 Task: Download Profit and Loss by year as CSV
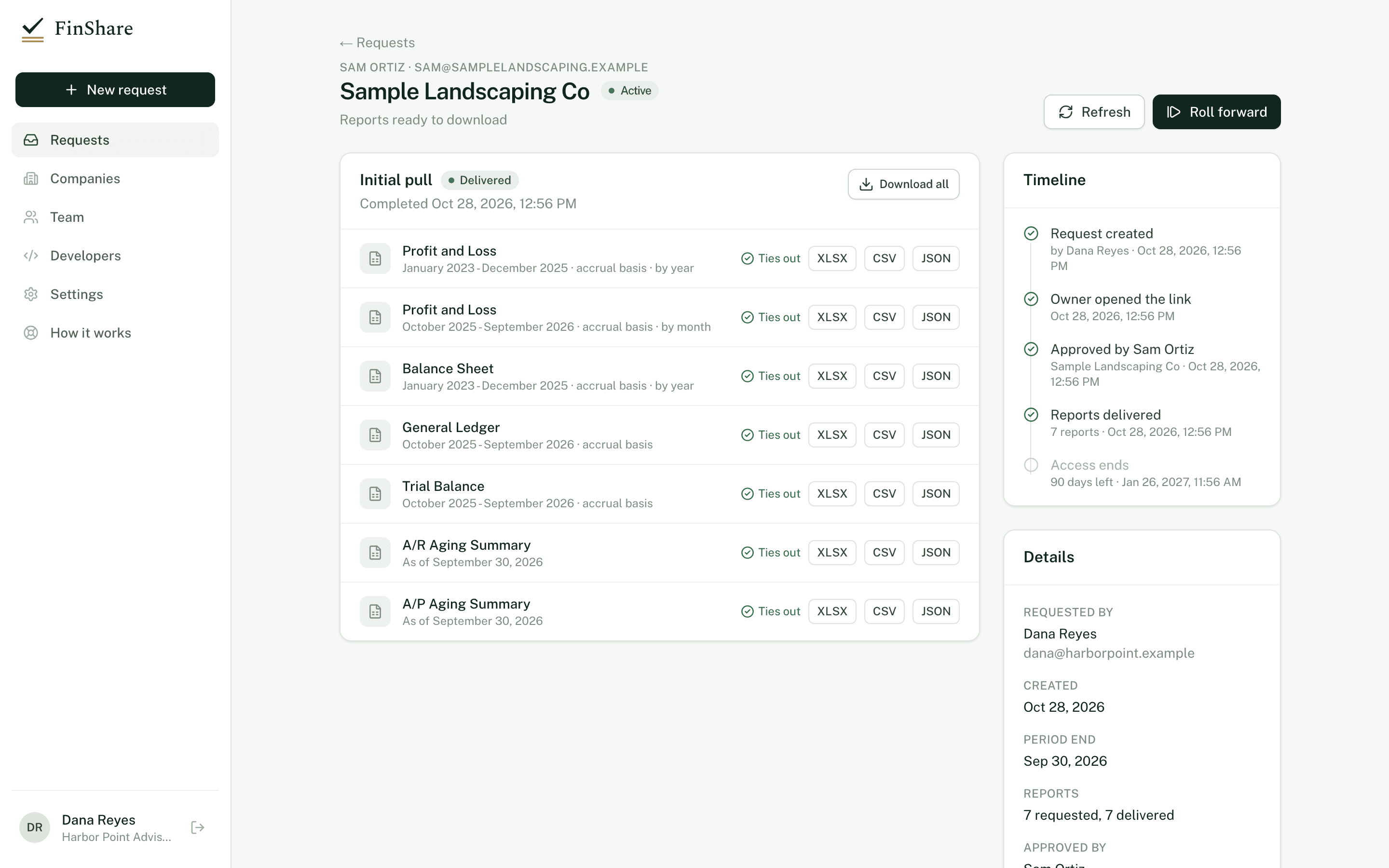pyautogui.click(x=885, y=258)
